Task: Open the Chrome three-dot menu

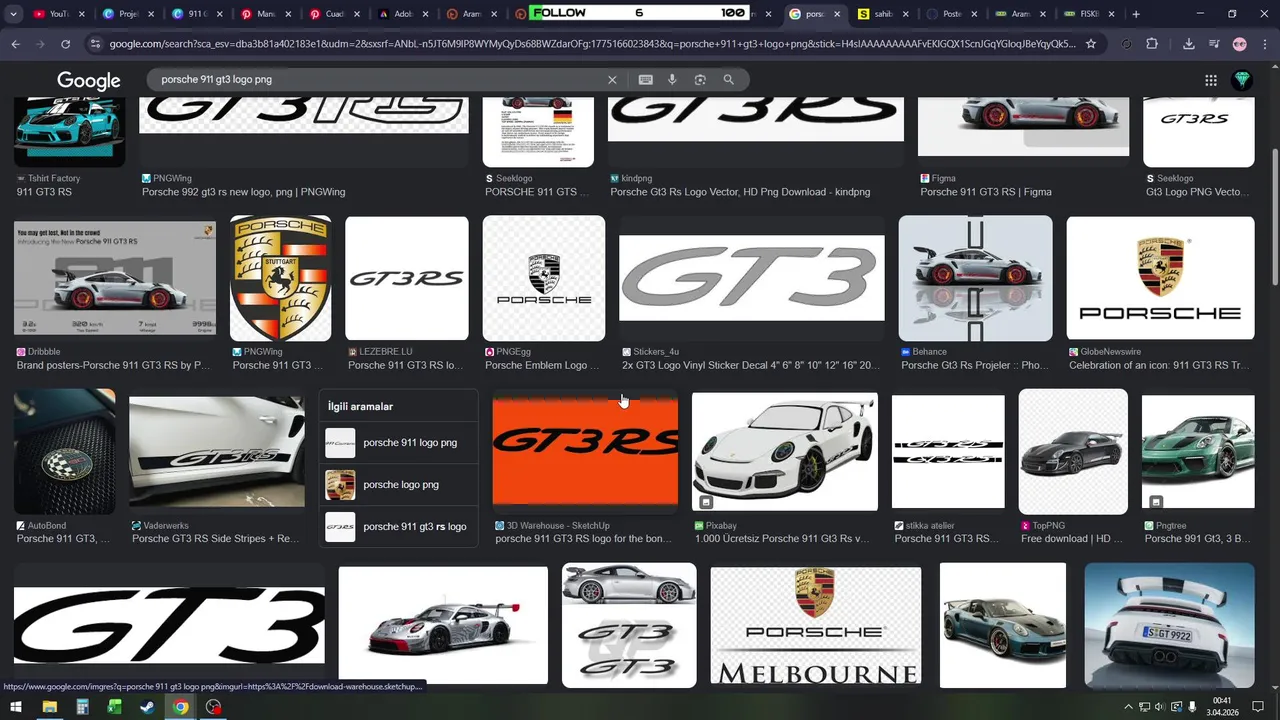Action: (x=1263, y=44)
